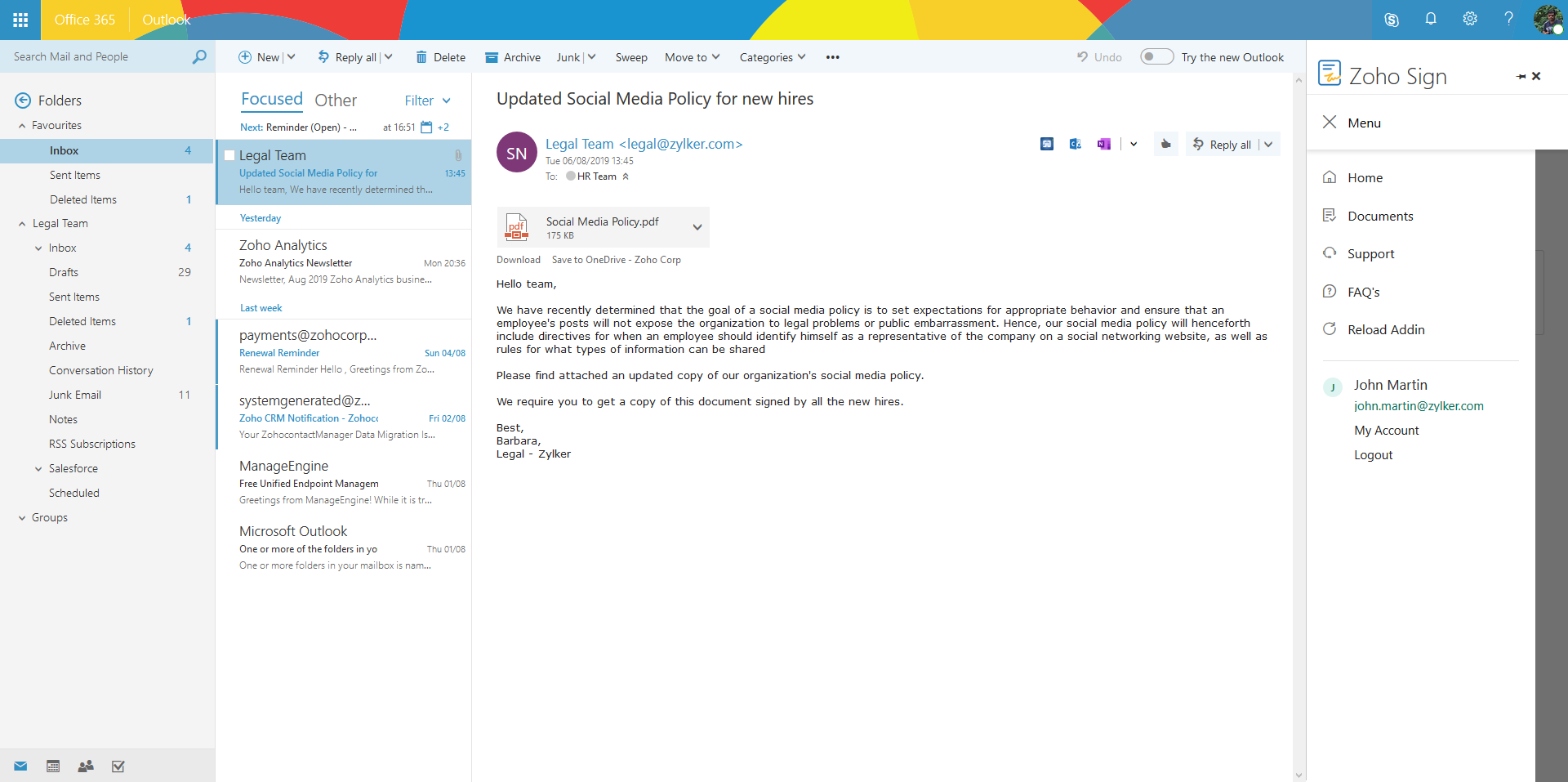1568x782 pixels.
Task: Click the more actions ellipsis in toolbar
Action: [x=832, y=57]
